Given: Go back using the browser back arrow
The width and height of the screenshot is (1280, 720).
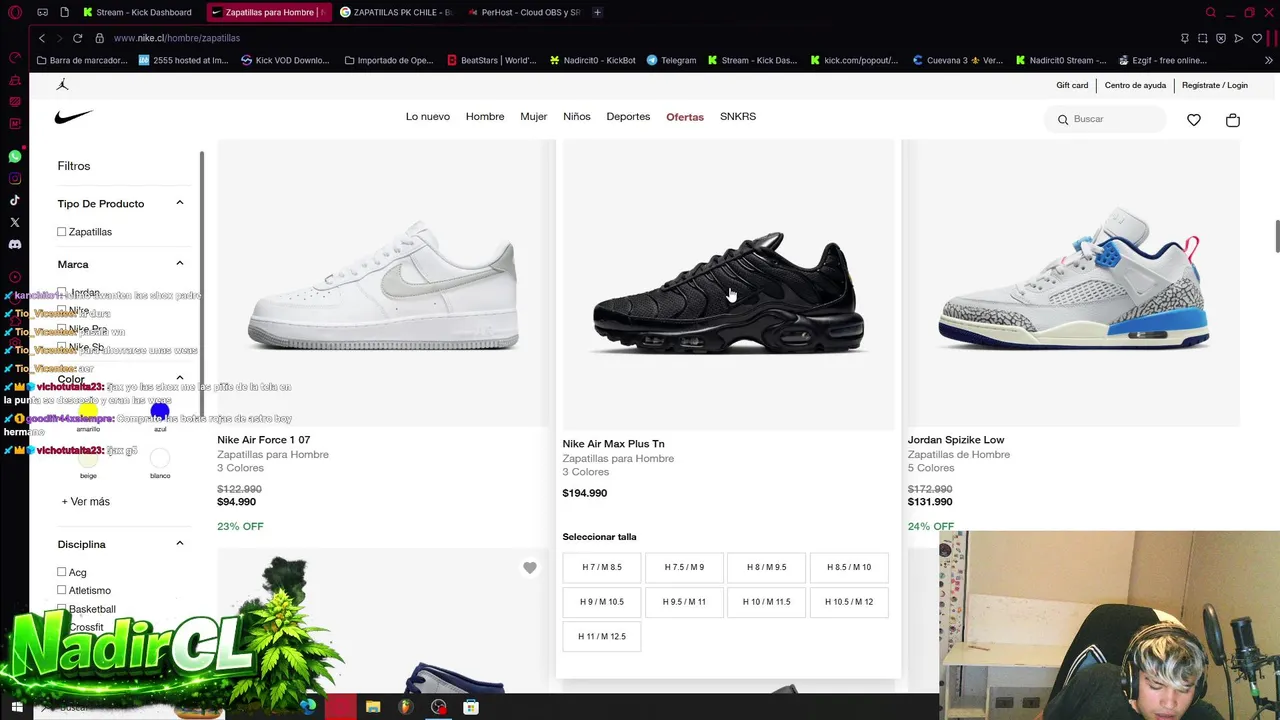Looking at the screenshot, I should coord(42,38).
